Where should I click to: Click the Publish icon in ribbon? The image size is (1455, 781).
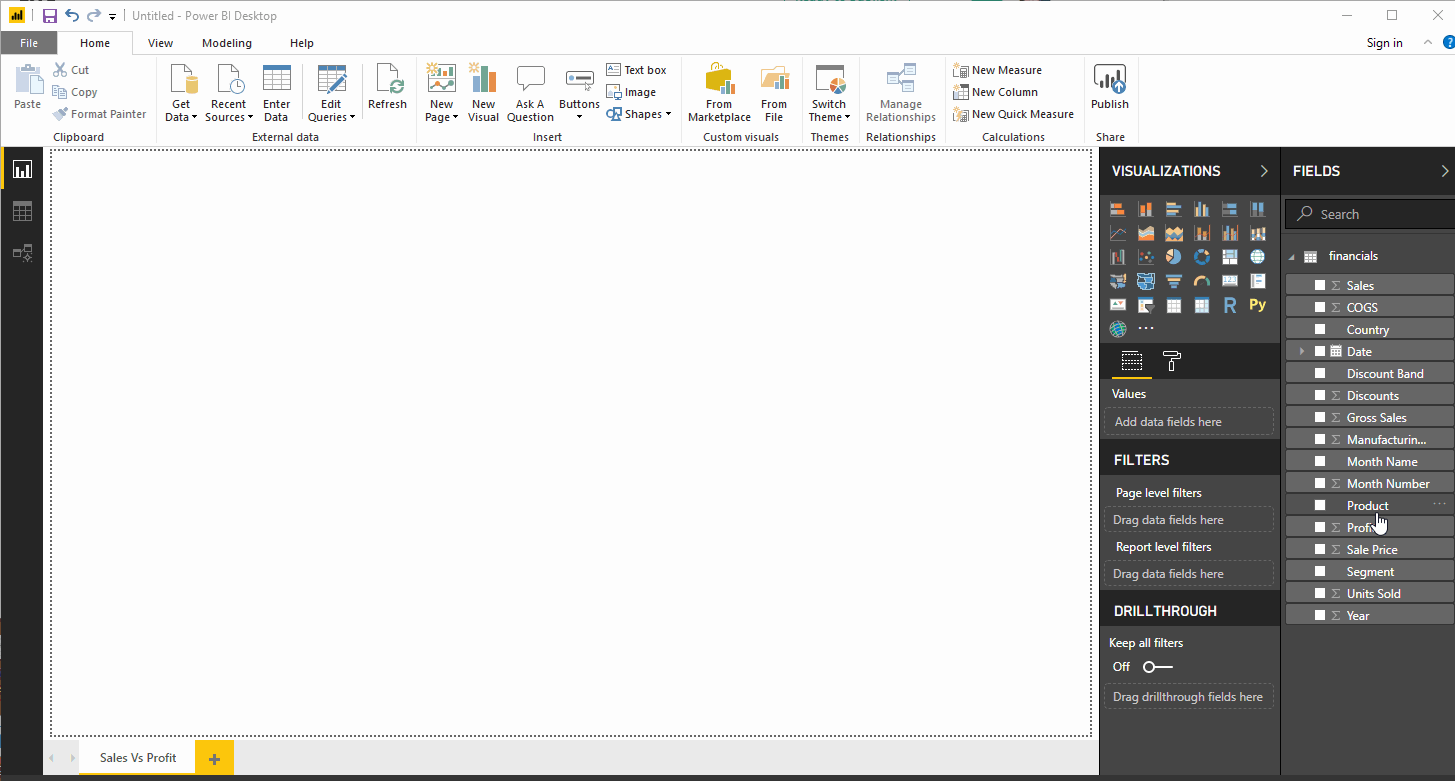tap(1110, 87)
